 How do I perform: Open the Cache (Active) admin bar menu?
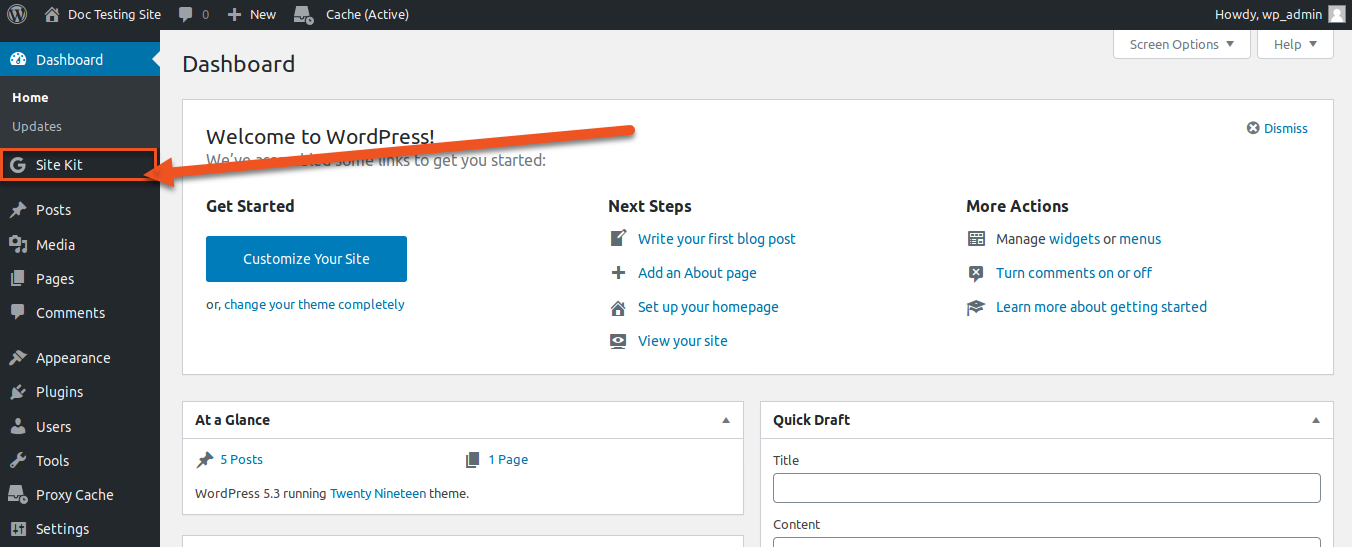(x=352, y=14)
